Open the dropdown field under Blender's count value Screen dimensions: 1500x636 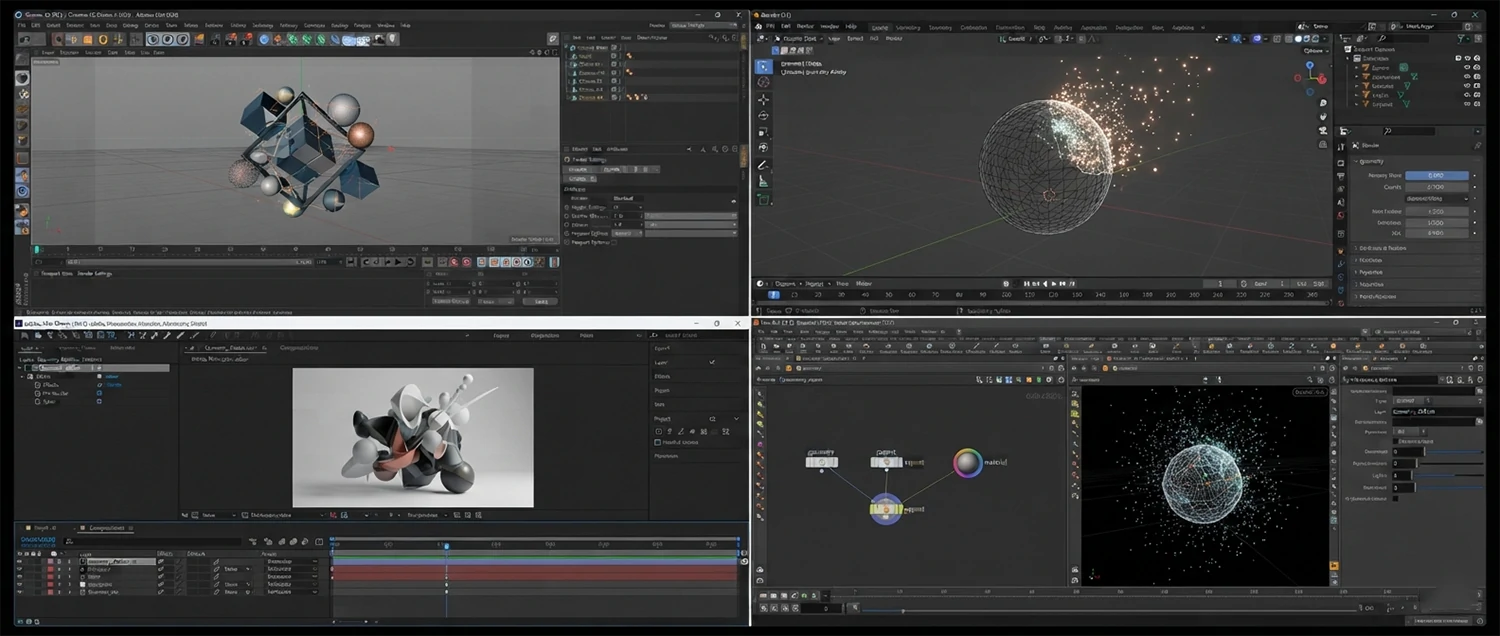coord(1437,199)
